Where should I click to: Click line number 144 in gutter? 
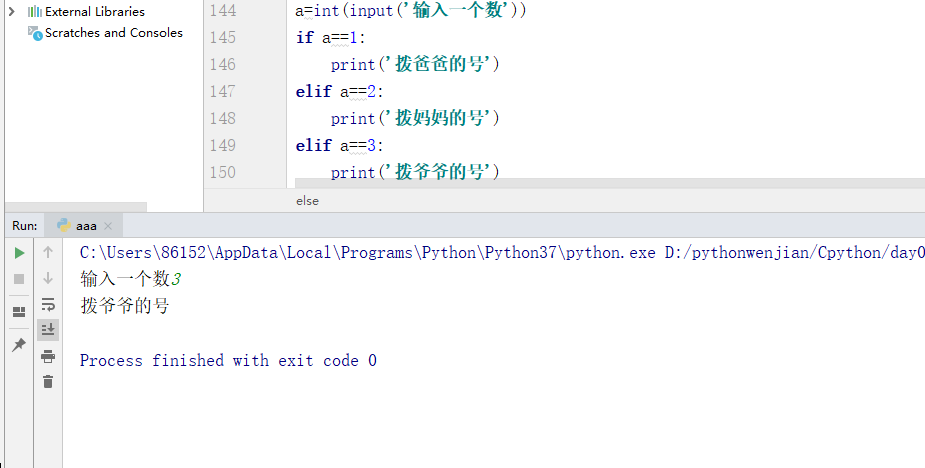click(x=222, y=10)
